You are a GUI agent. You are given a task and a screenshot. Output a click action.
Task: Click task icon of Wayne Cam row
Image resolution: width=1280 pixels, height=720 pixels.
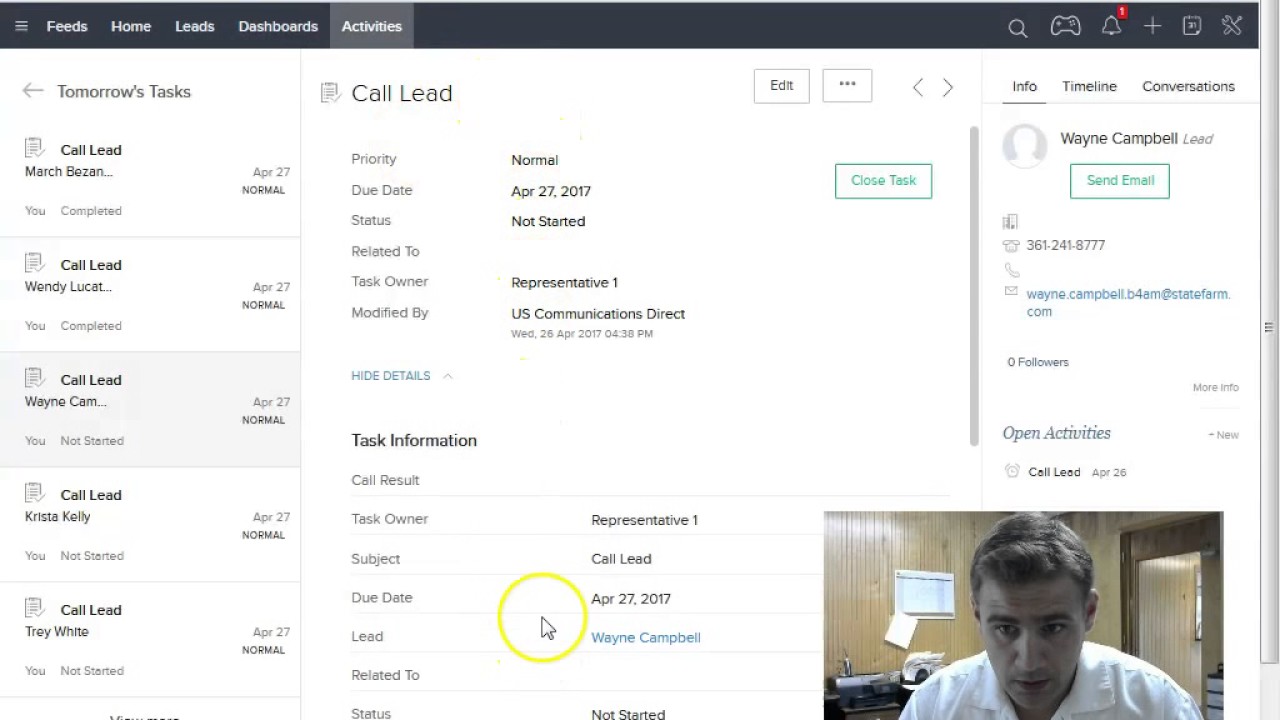(x=34, y=379)
